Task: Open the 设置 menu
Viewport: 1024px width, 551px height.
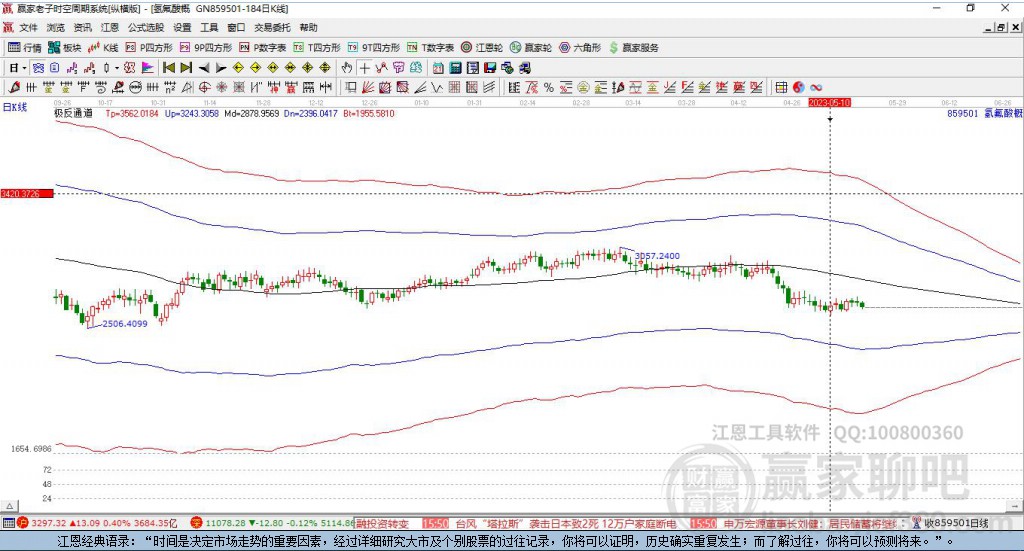Action: tap(182, 27)
